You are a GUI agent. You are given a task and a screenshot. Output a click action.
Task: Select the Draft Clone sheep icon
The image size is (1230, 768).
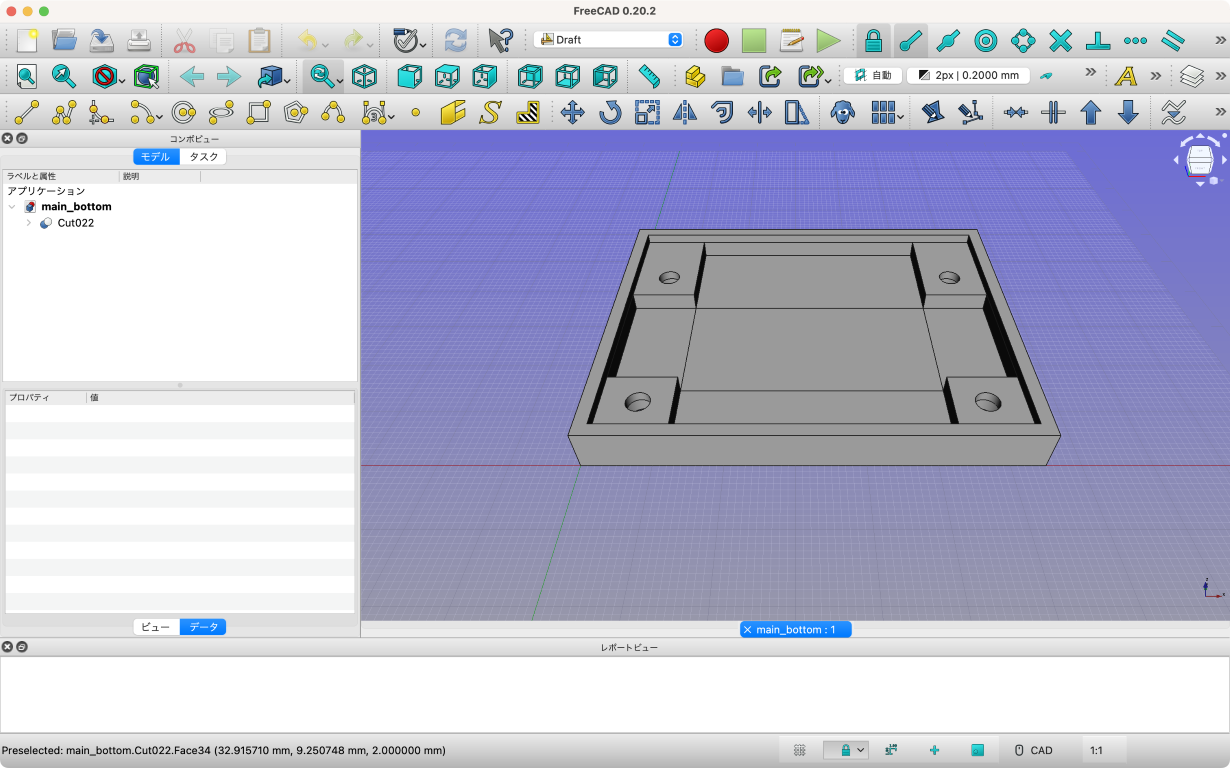click(x=843, y=112)
